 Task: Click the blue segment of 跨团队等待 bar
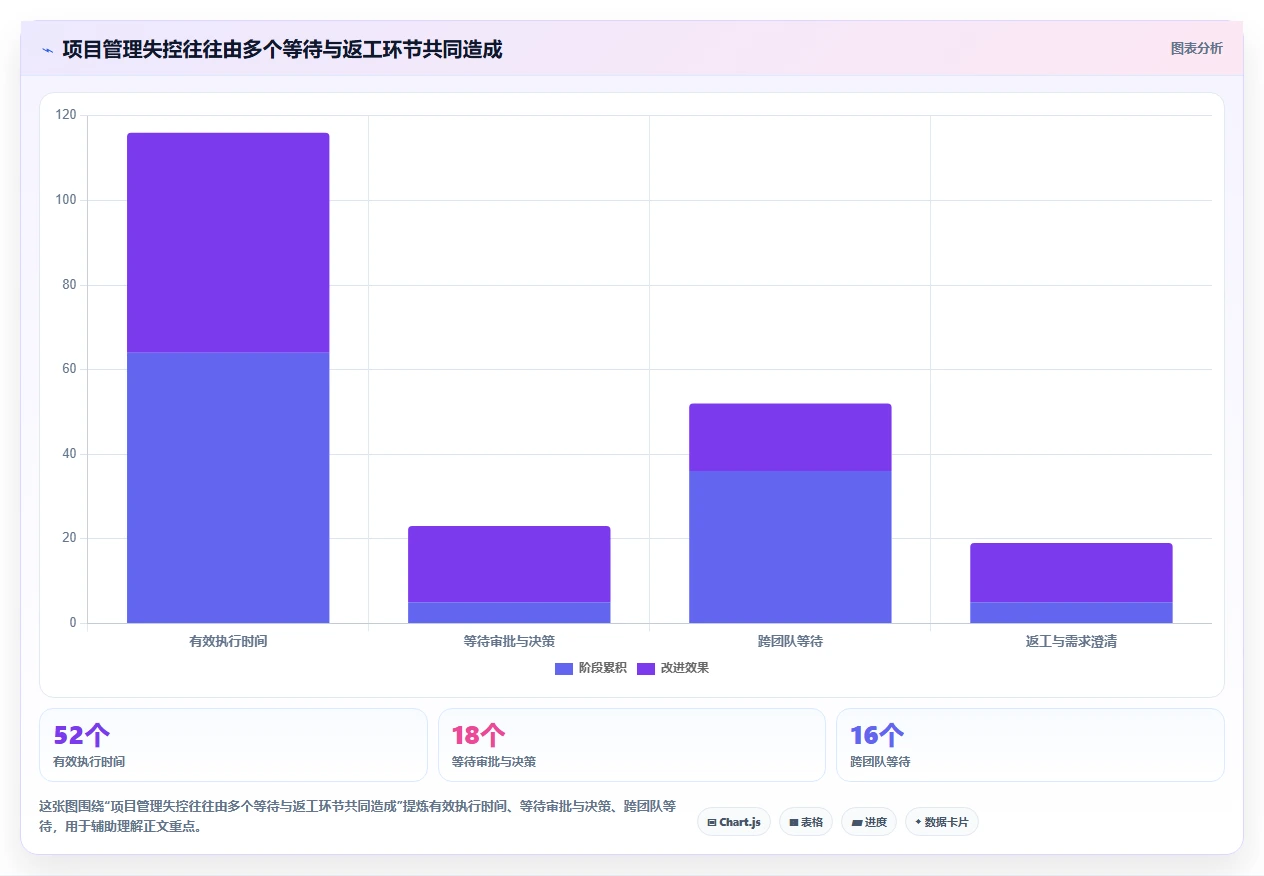(x=790, y=547)
